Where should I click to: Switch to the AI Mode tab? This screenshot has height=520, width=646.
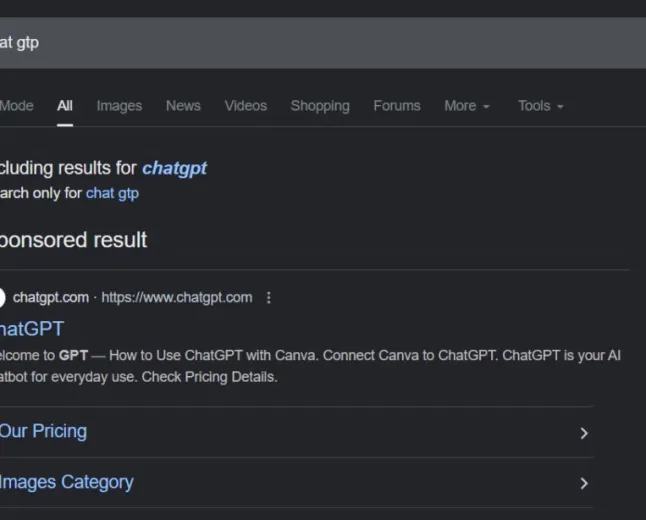click(16, 106)
